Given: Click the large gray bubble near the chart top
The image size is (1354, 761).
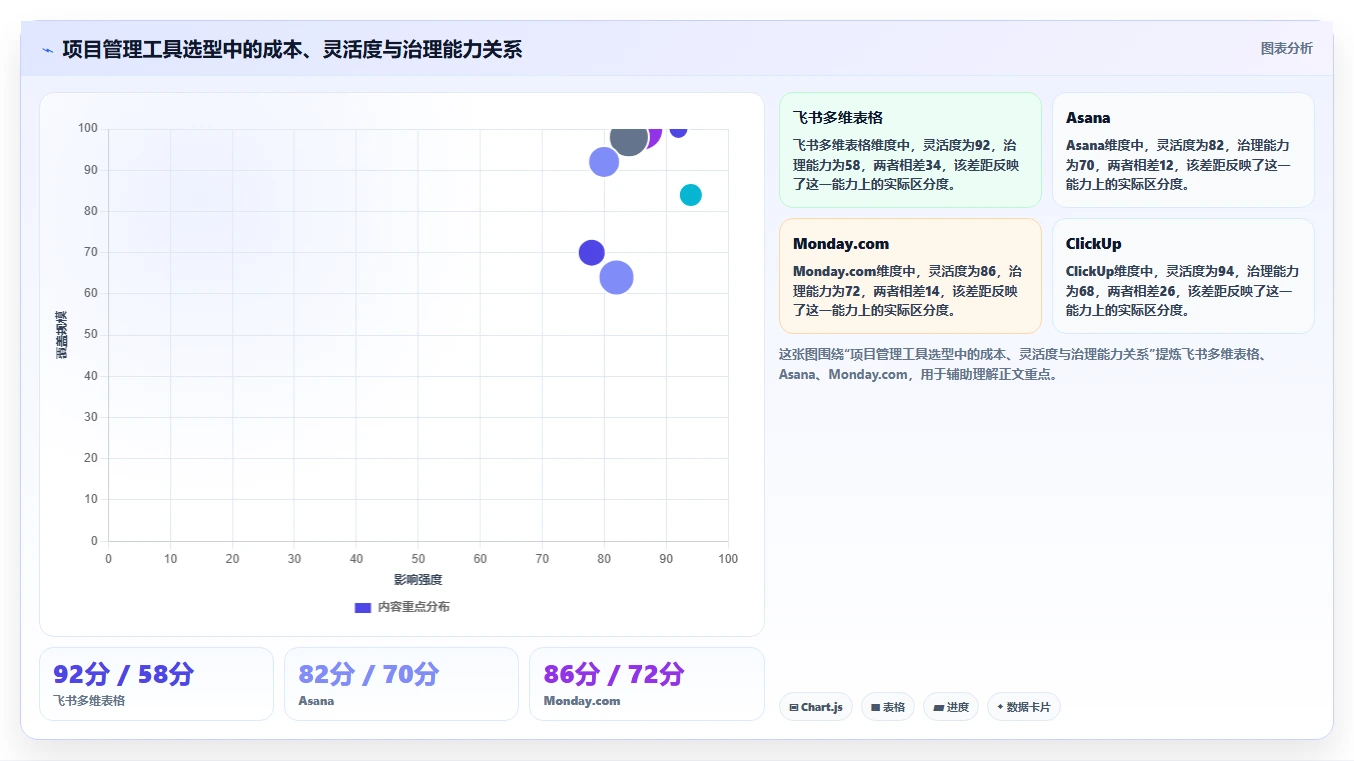Looking at the screenshot, I should (628, 140).
